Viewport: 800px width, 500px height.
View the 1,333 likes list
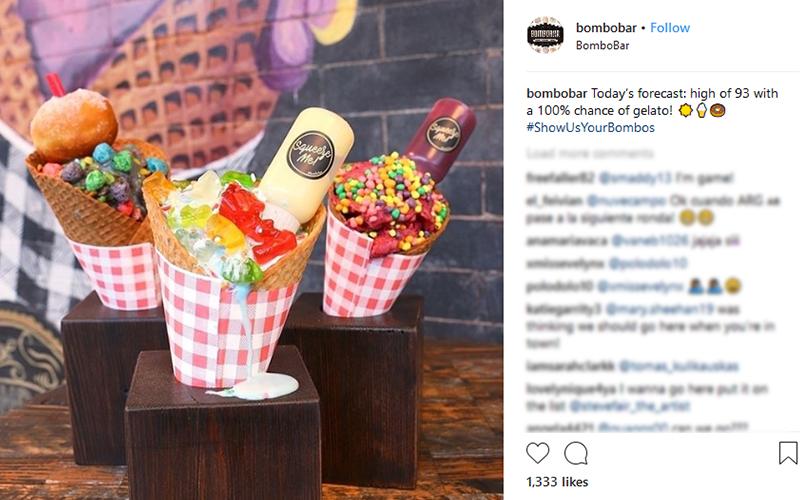[557, 482]
